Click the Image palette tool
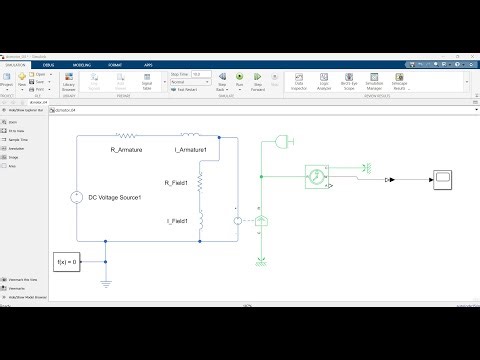The height and width of the screenshot is (360, 480). tap(10, 157)
